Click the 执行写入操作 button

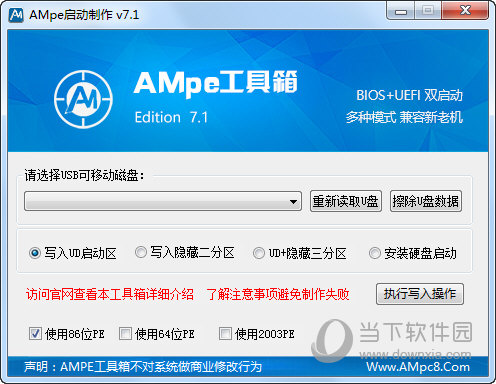420,294
